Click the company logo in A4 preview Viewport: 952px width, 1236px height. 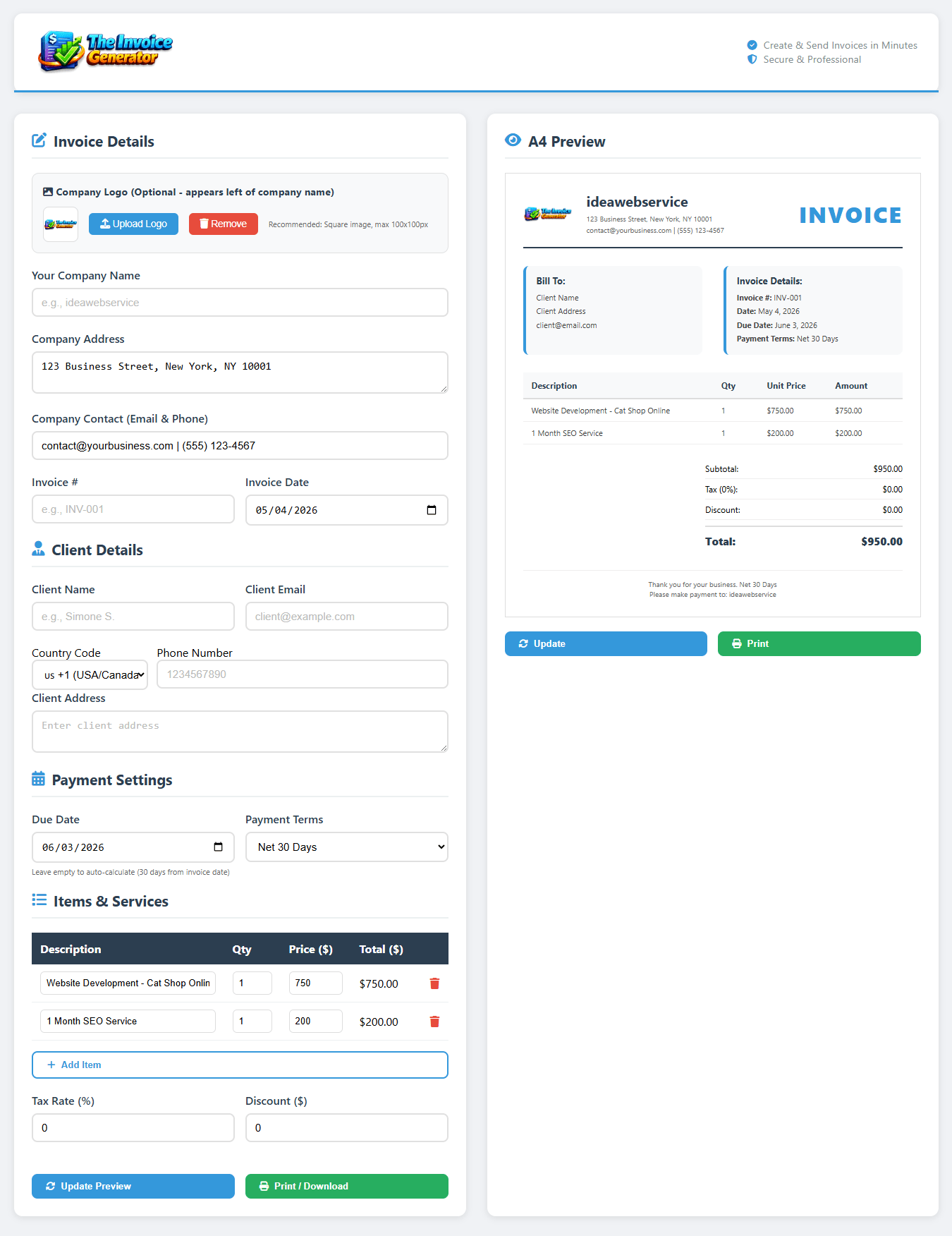point(547,214)
